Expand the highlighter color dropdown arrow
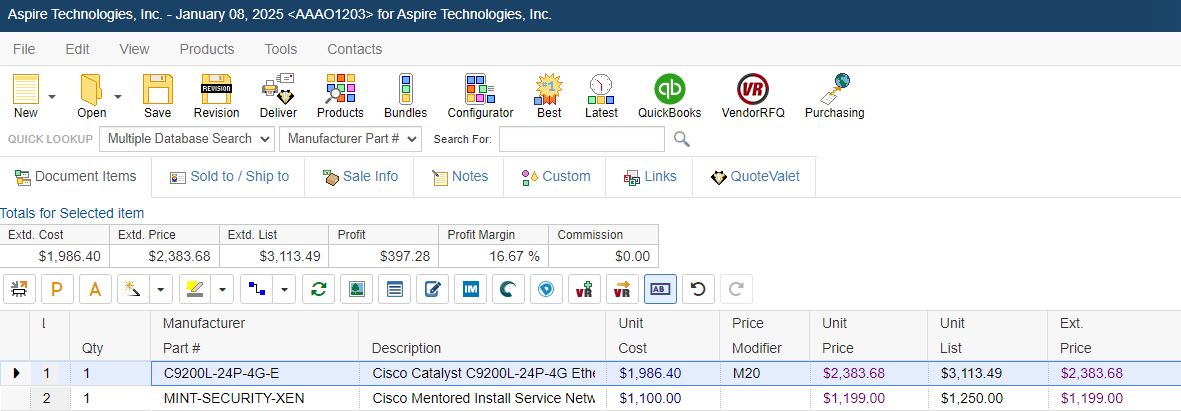Image resolution: width=1181 pixels, height=411 pixels. (x=223, y=289)
